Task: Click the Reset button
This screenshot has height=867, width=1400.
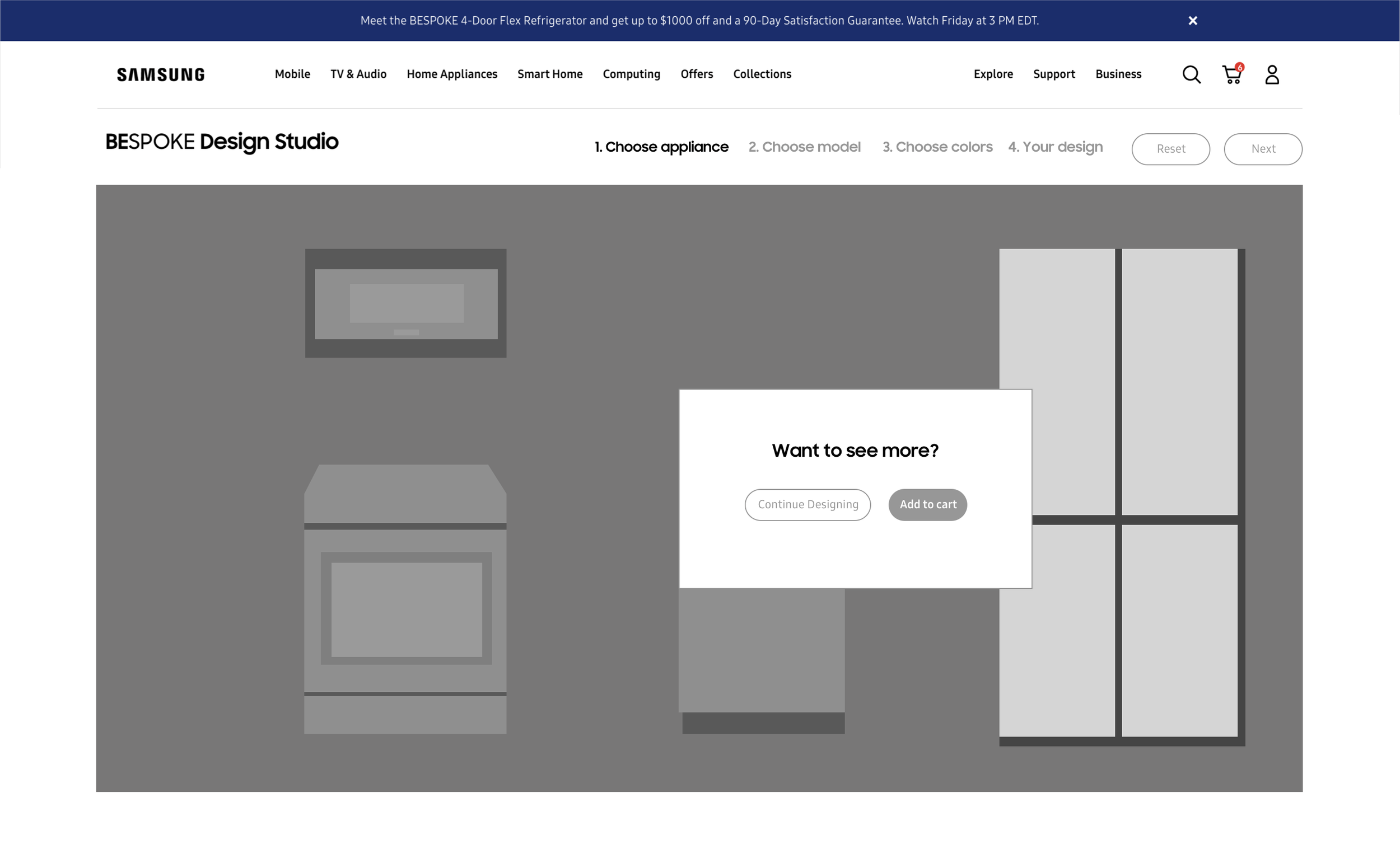Action: pos(1170,149)
